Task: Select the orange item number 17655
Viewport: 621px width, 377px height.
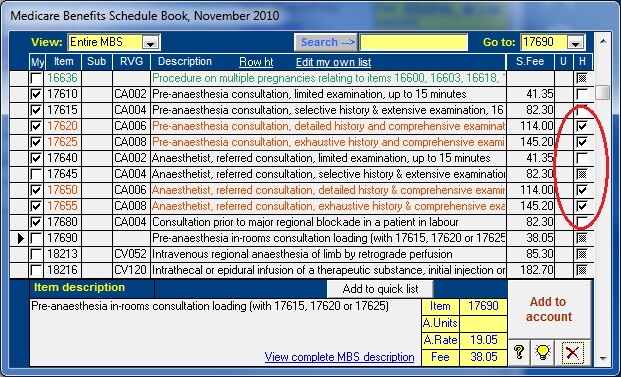Action: pyautogui.click(x=63, y=206)
